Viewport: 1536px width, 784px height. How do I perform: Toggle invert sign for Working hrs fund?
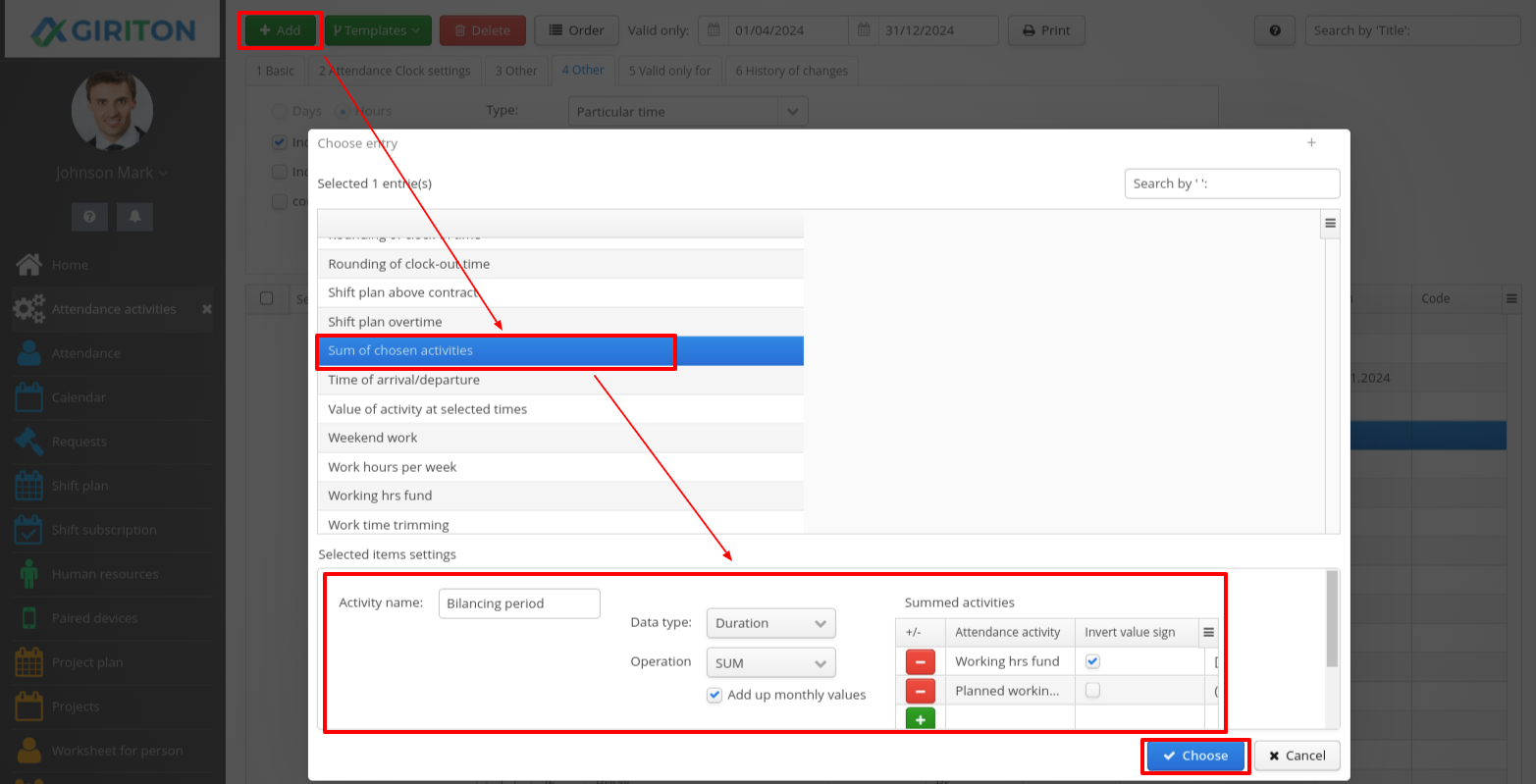pos(1092,661)
